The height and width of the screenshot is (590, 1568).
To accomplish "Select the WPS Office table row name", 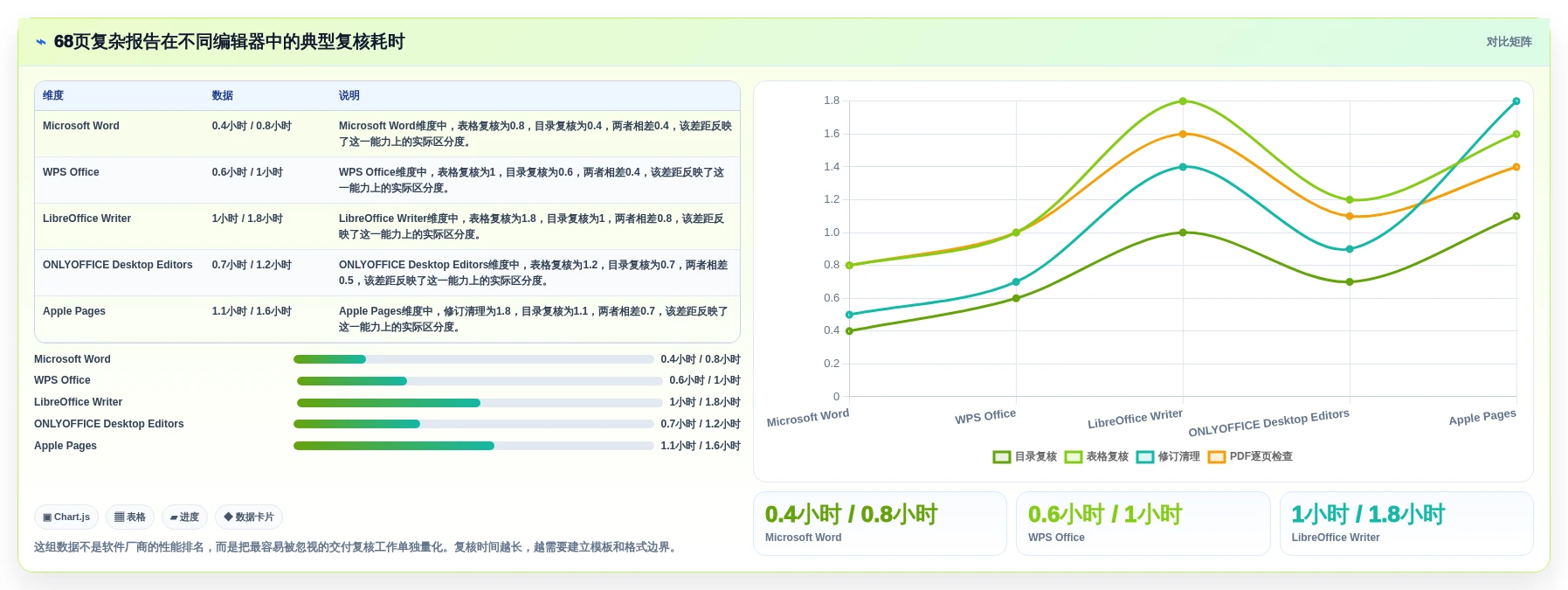I will click(71, 172).
